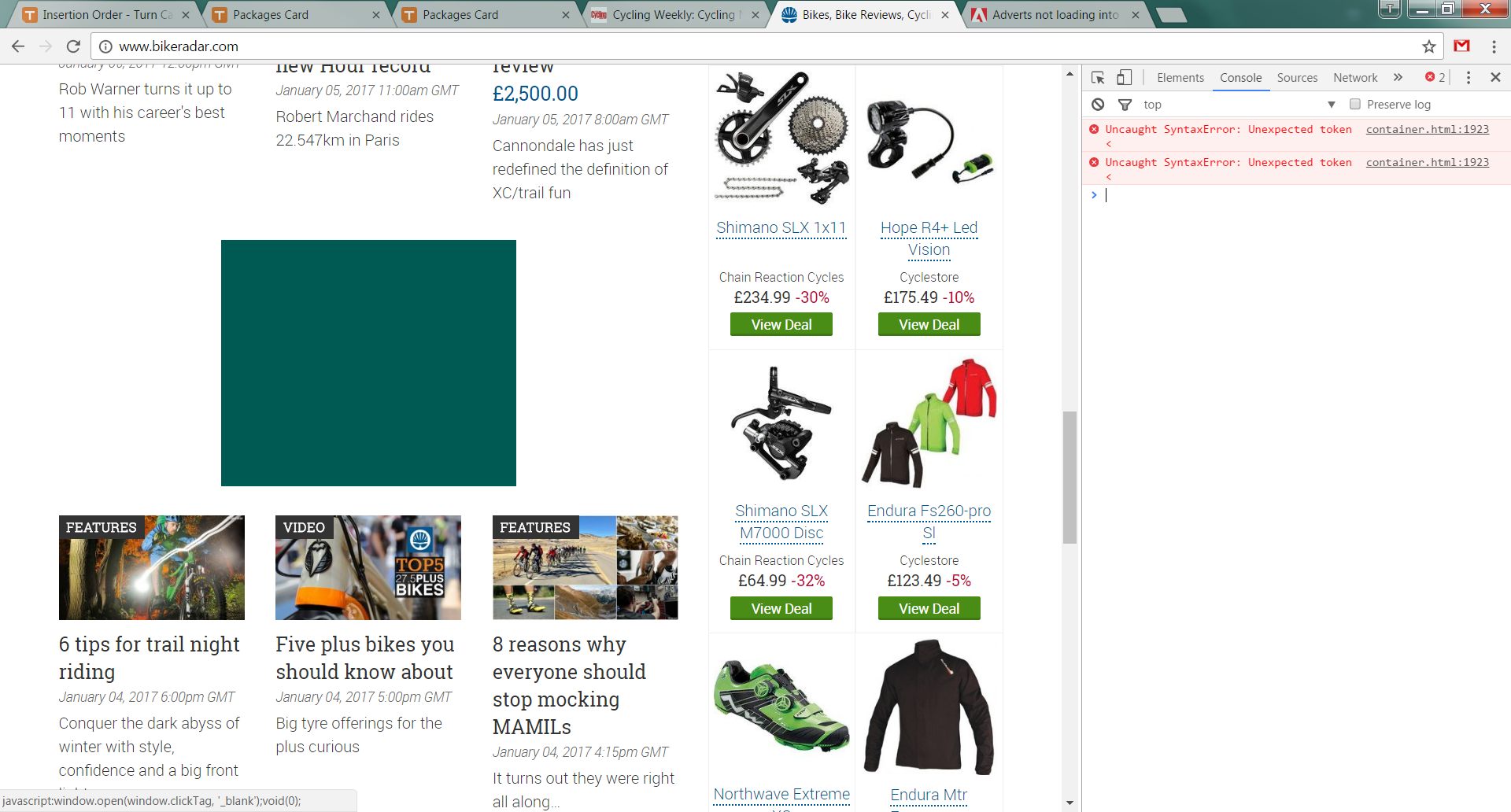The width and height of the screenshot is (1511, 812).
Task: View Deal for Endura Fs260-pro Sl
Action: point(929,608)
